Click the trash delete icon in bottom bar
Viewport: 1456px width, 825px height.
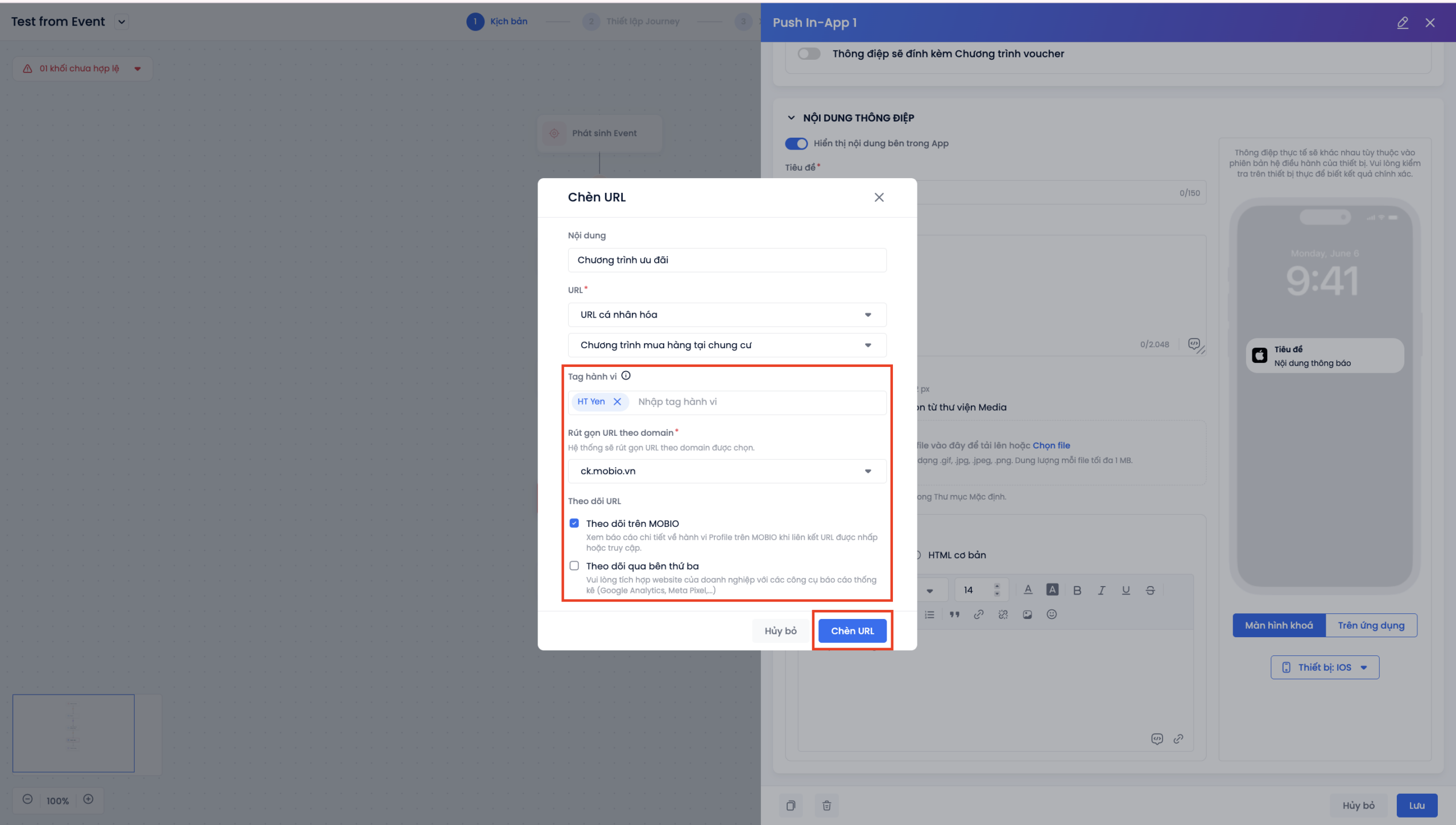tap(826, 805)
